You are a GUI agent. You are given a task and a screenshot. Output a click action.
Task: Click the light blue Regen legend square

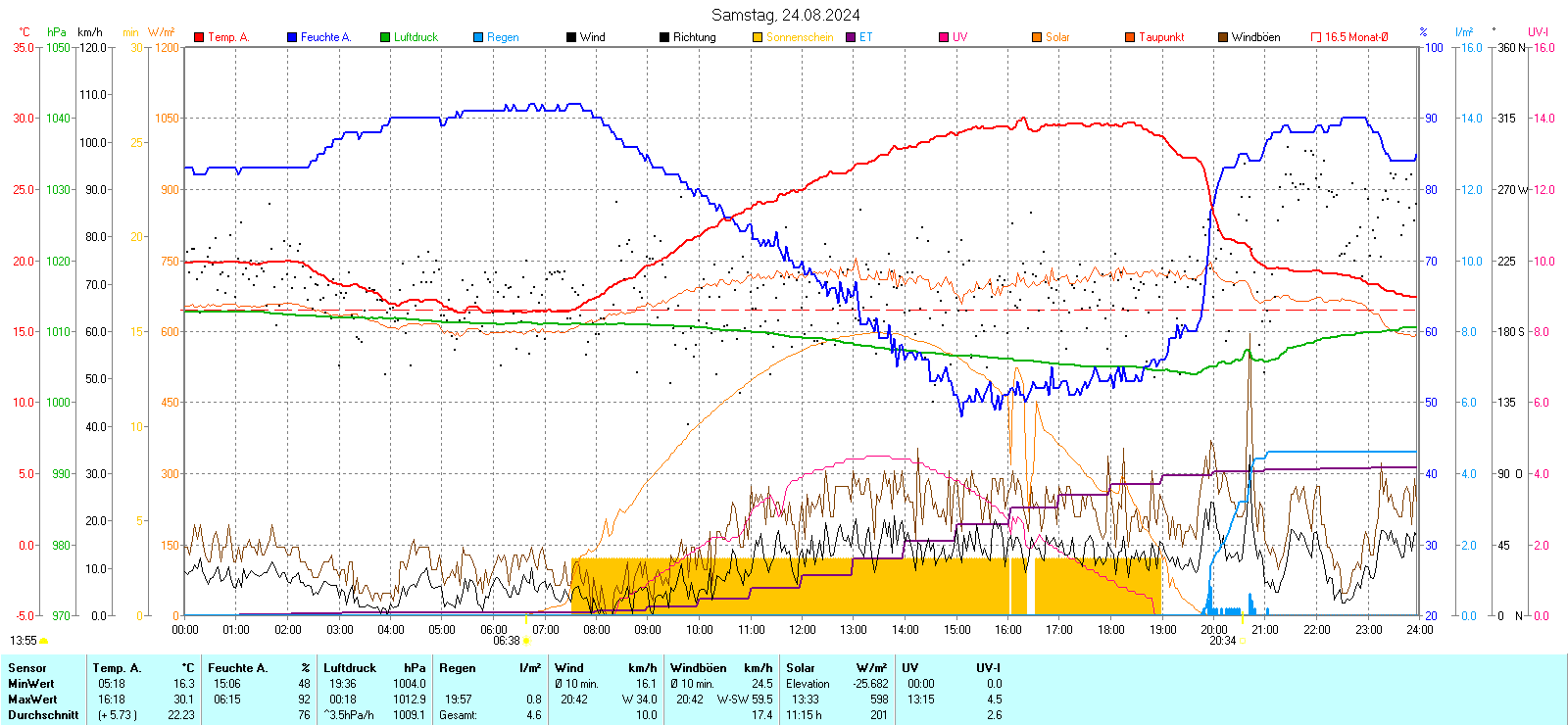pos(478,37)
